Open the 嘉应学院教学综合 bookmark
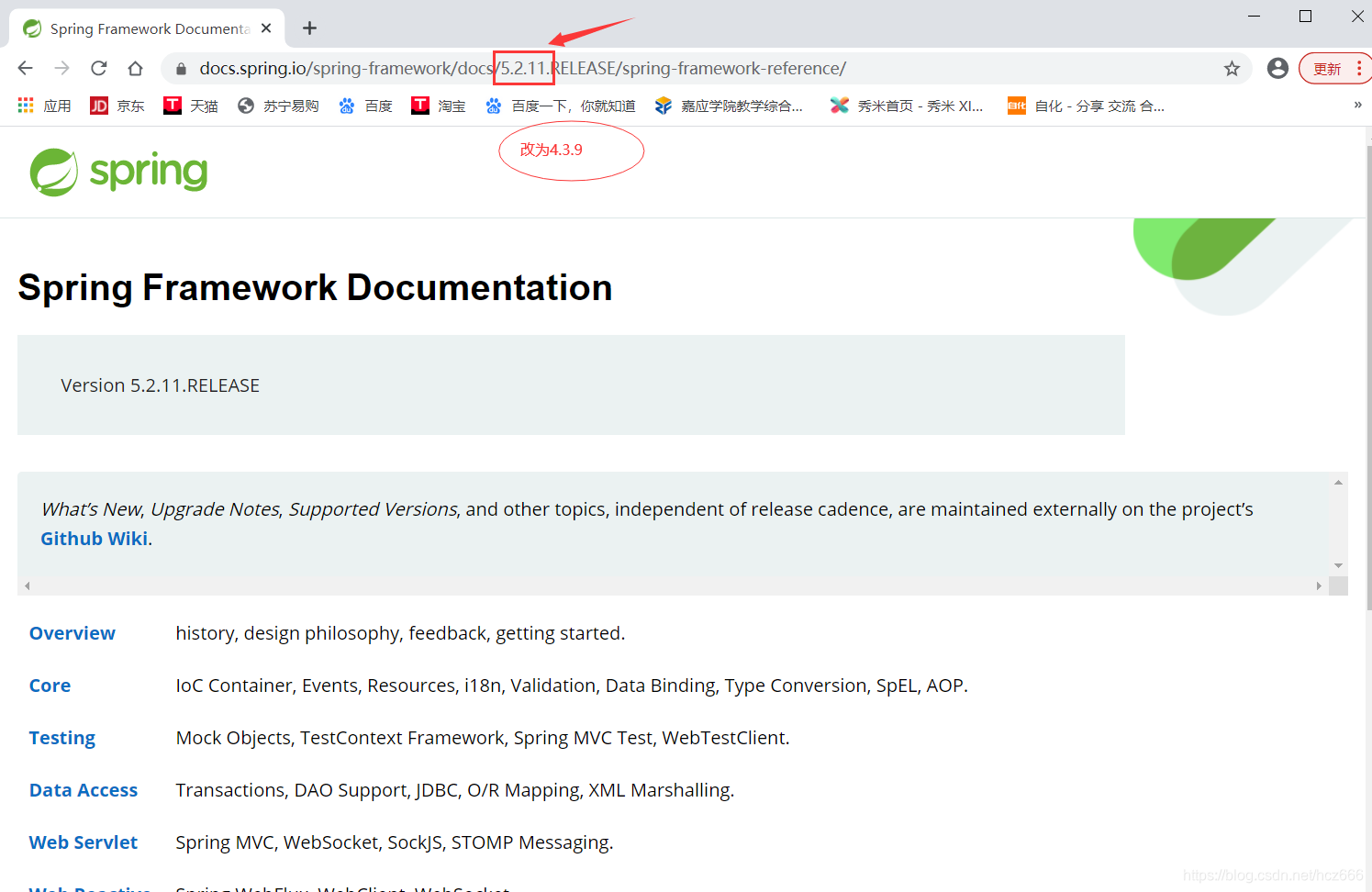 729,106
